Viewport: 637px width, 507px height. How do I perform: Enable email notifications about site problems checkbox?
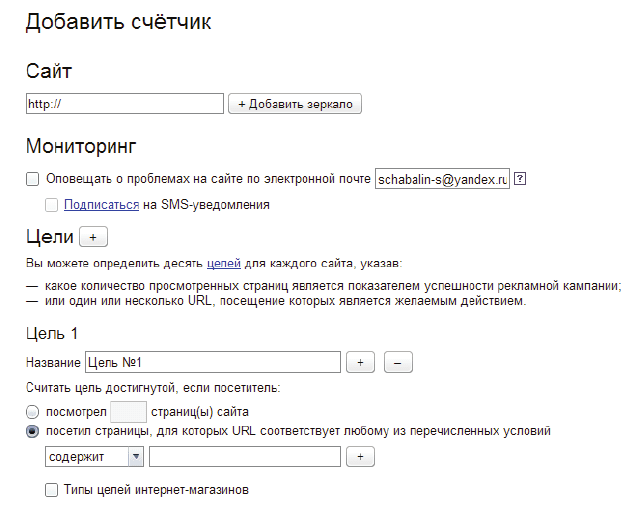pos(33,180)
